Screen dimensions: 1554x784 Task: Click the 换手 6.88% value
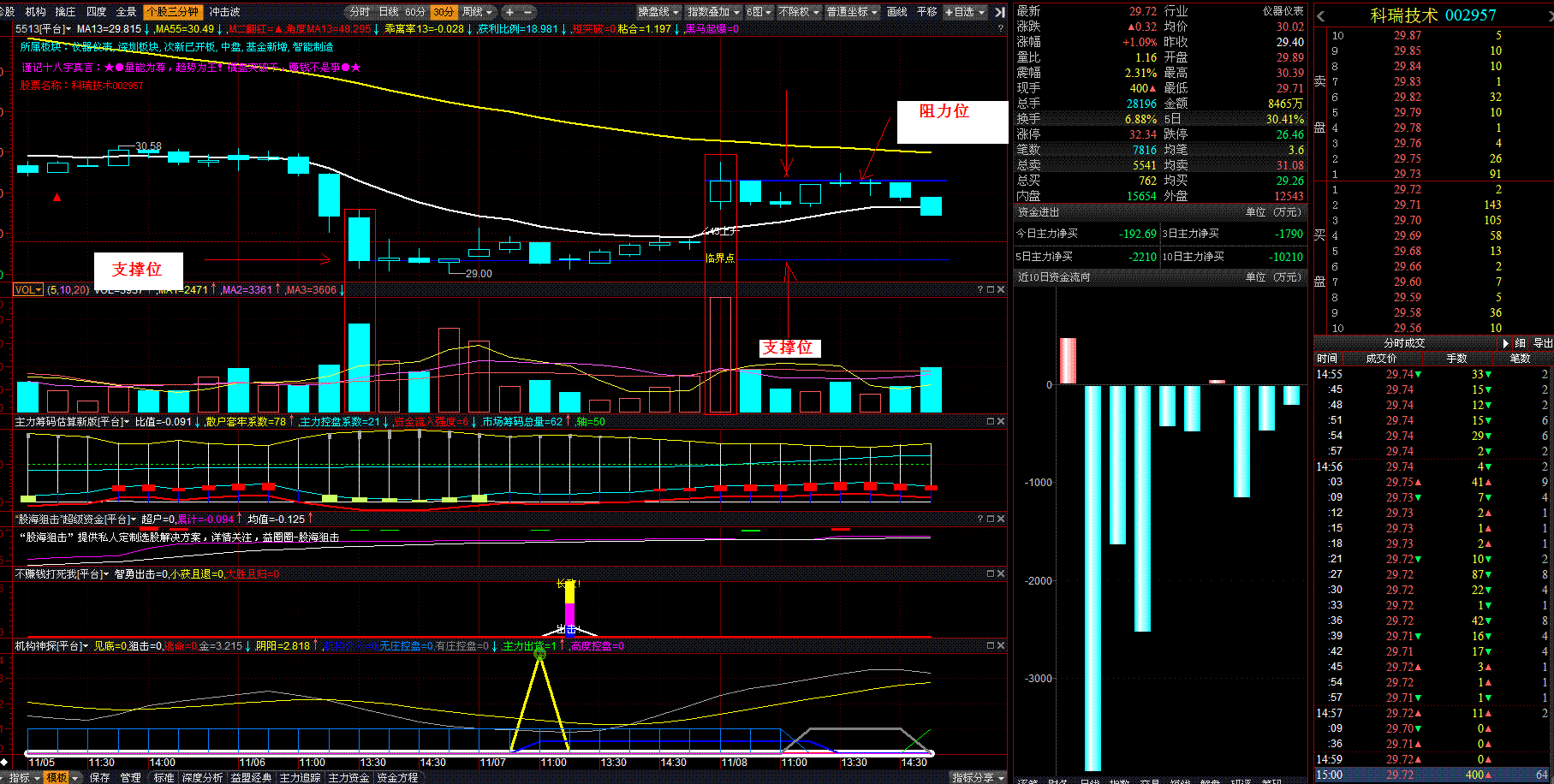tap(1140, 119)
